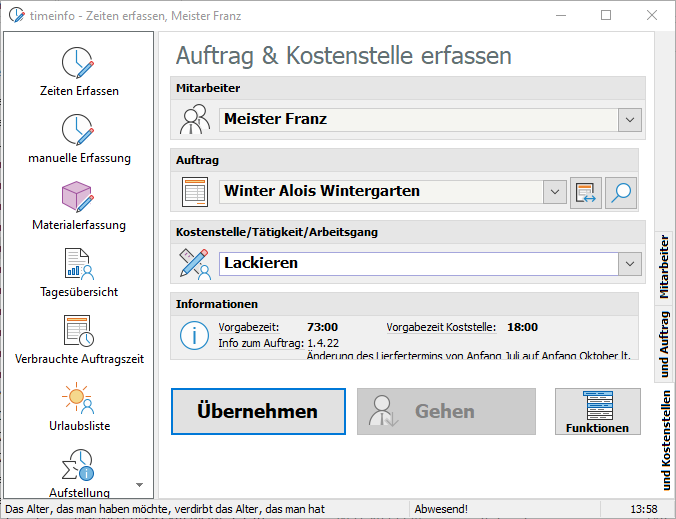The height and width of the screenshot is (519, 676).
Task: Select the und Kostenstellen vertical tab
Action: click(x=664, y=440)
